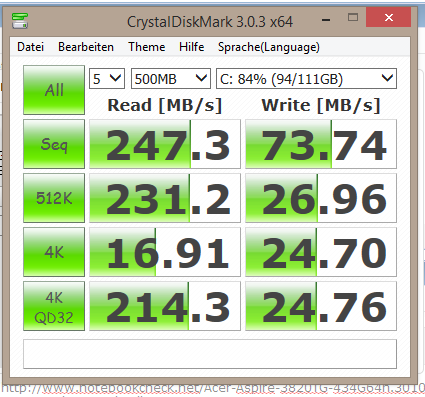Expand the drive selection dropdown showing C: 84%
This screenshot has width=425, height=397.
tap(306, 79)
